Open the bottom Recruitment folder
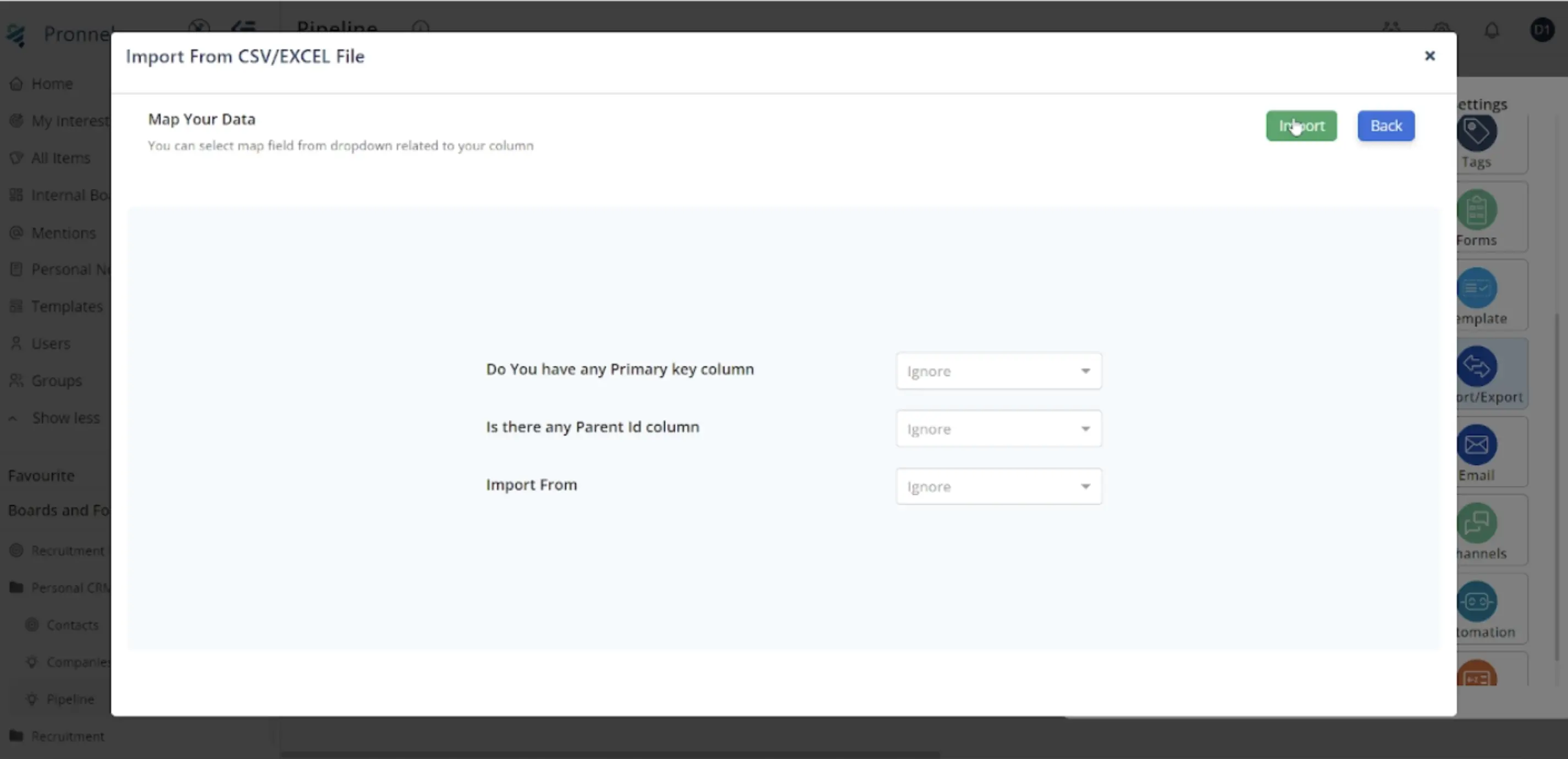This screenshot has height=759, width=1568. pos(68,736)
